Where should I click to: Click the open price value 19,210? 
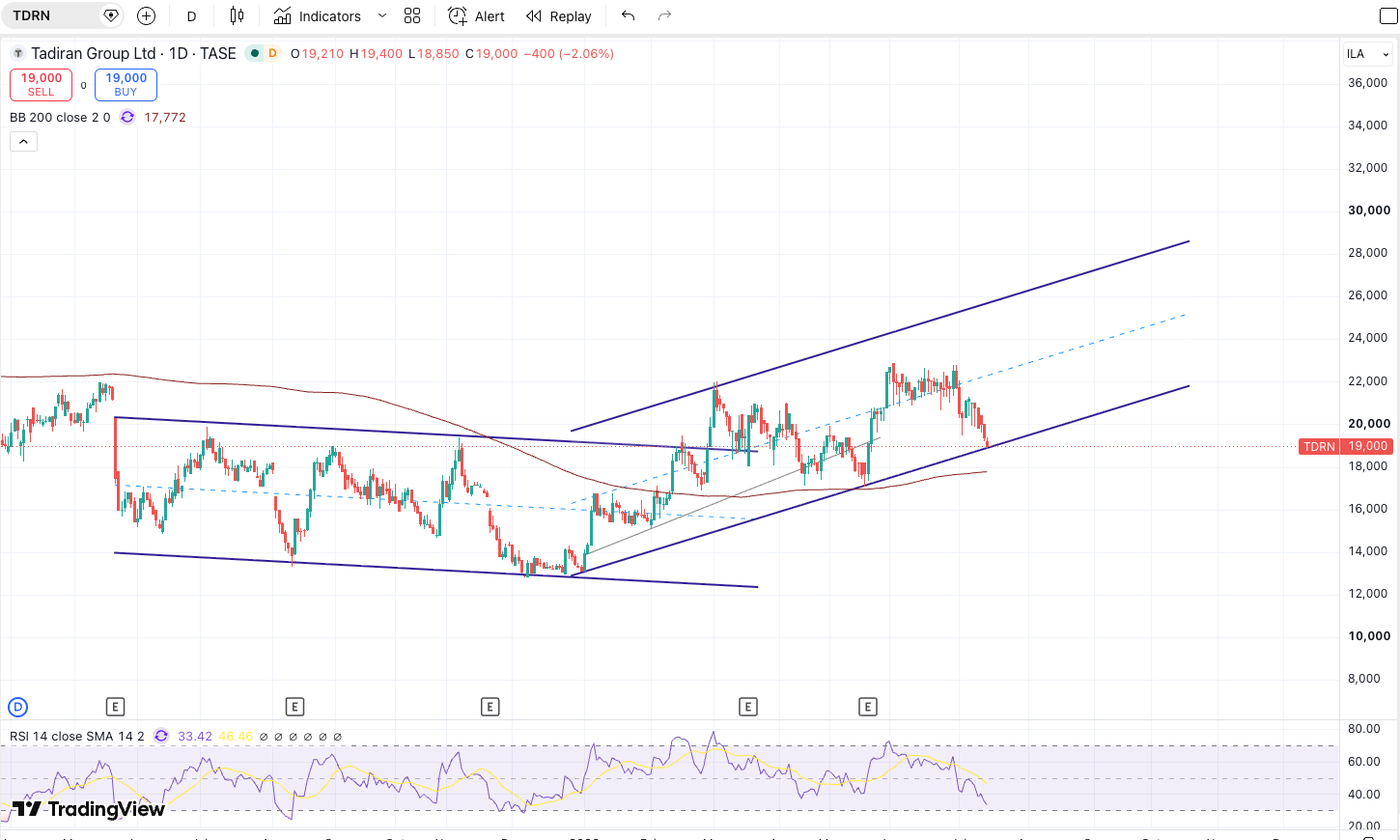[x=322, y=54]
